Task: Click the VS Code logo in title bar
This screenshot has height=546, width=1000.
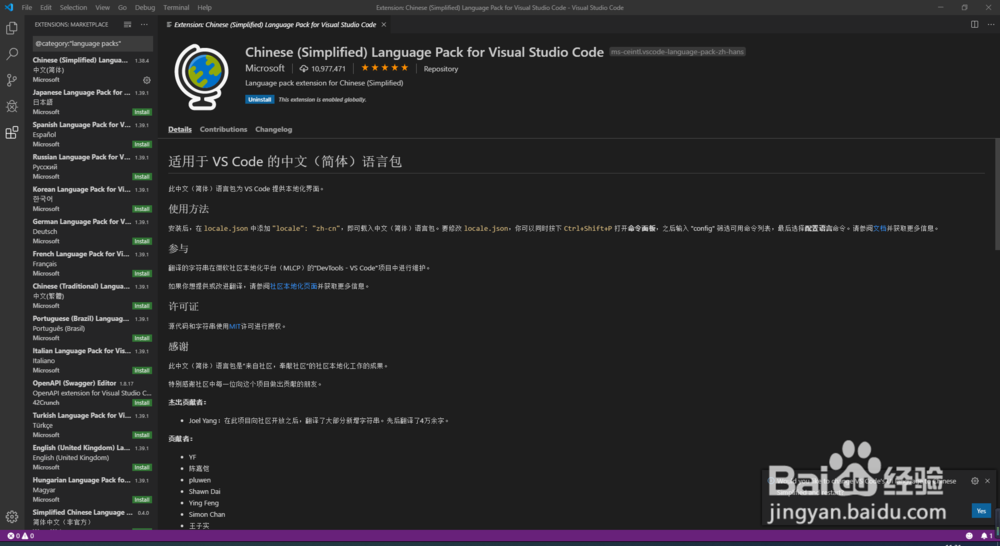Action: click(x=9, y=8)
